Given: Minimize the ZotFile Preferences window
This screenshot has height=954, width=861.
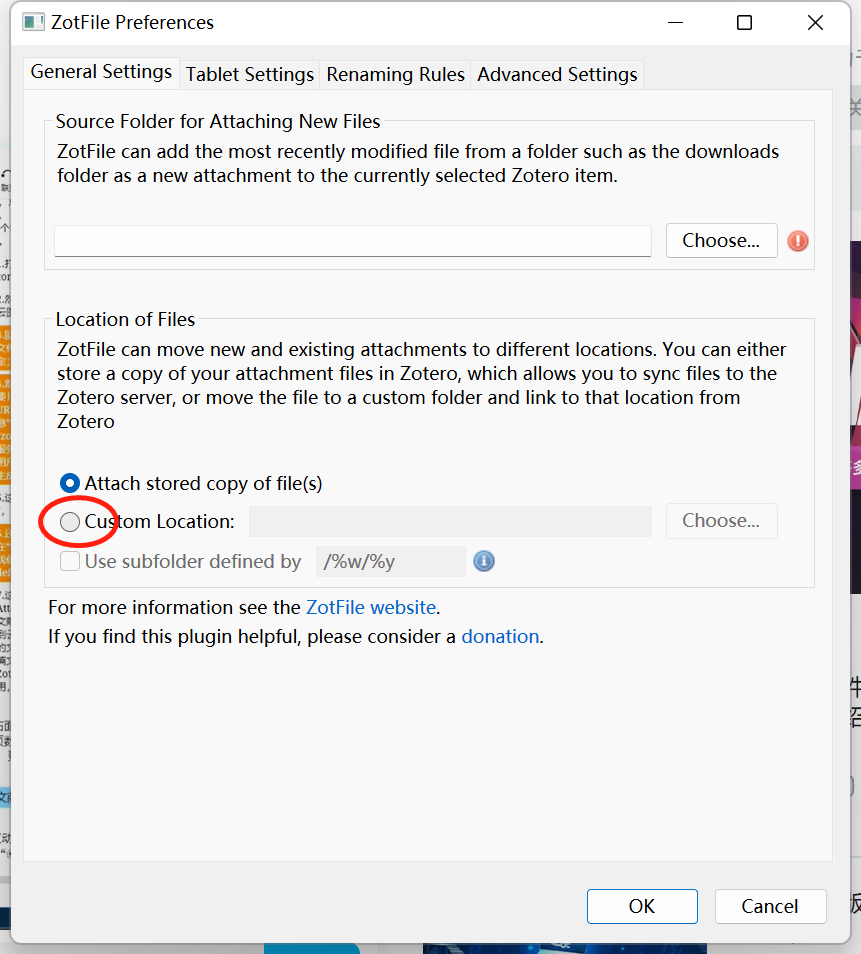Looking at the screenshot, I should click(x=675, y=23).
